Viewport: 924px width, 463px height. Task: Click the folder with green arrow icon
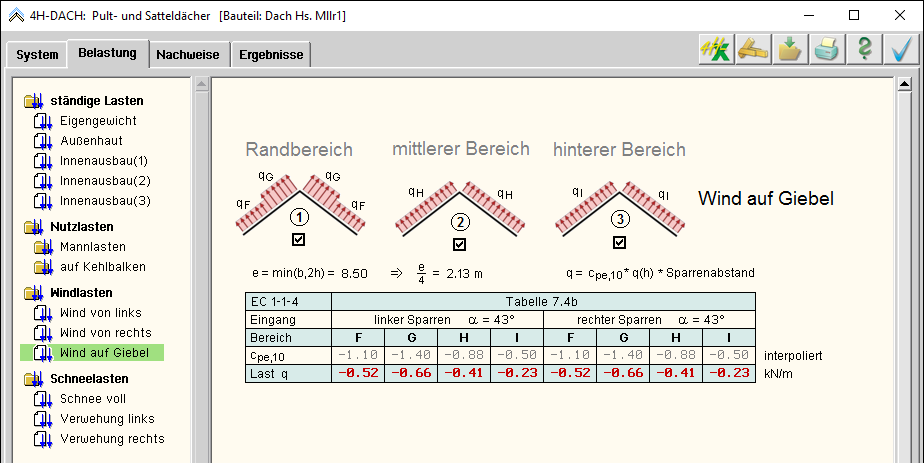(790, 49)
